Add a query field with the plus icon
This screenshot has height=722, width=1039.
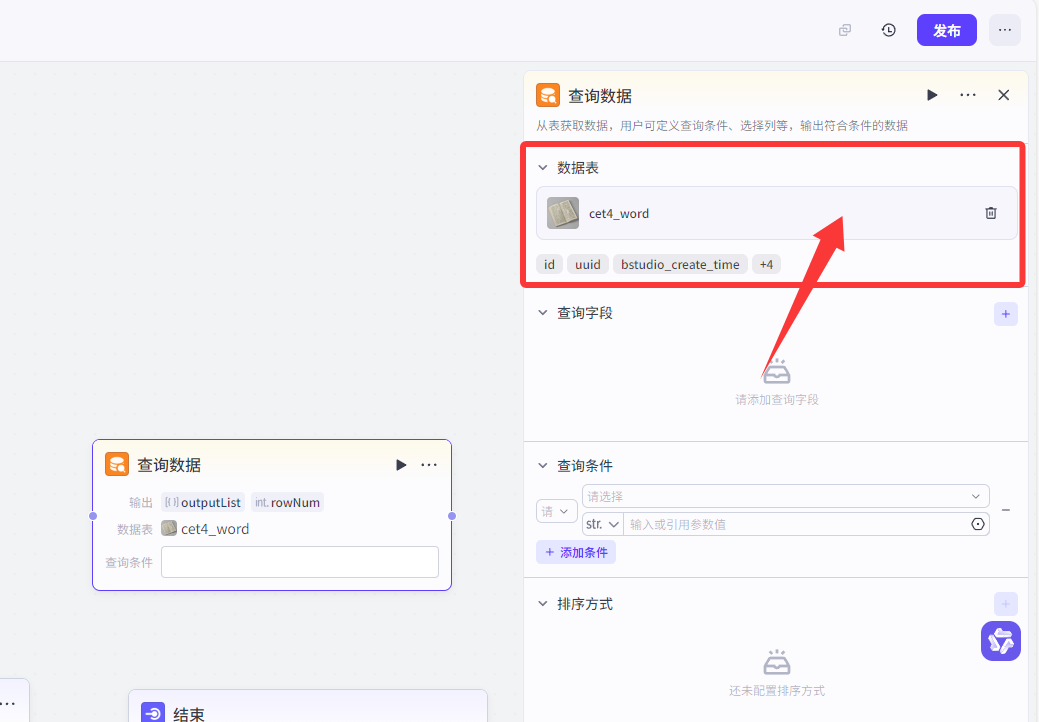tap(1005, 313)
